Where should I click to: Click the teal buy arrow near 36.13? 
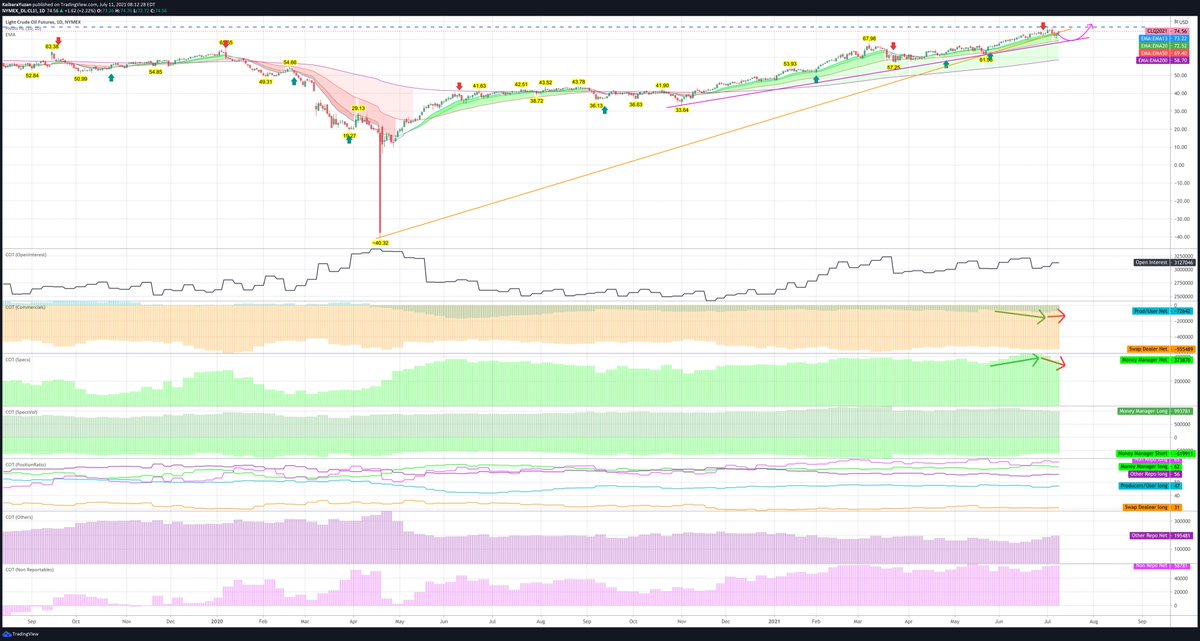coord(604,111)
